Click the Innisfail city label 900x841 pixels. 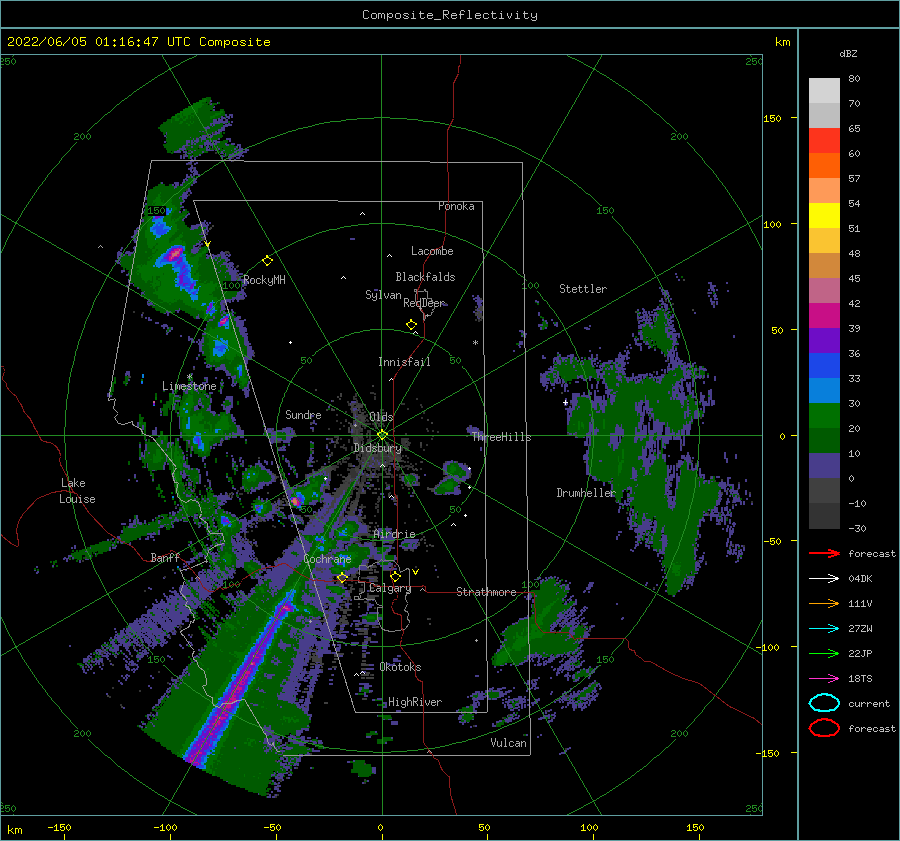pyautogui.click(x=404, y=362)
